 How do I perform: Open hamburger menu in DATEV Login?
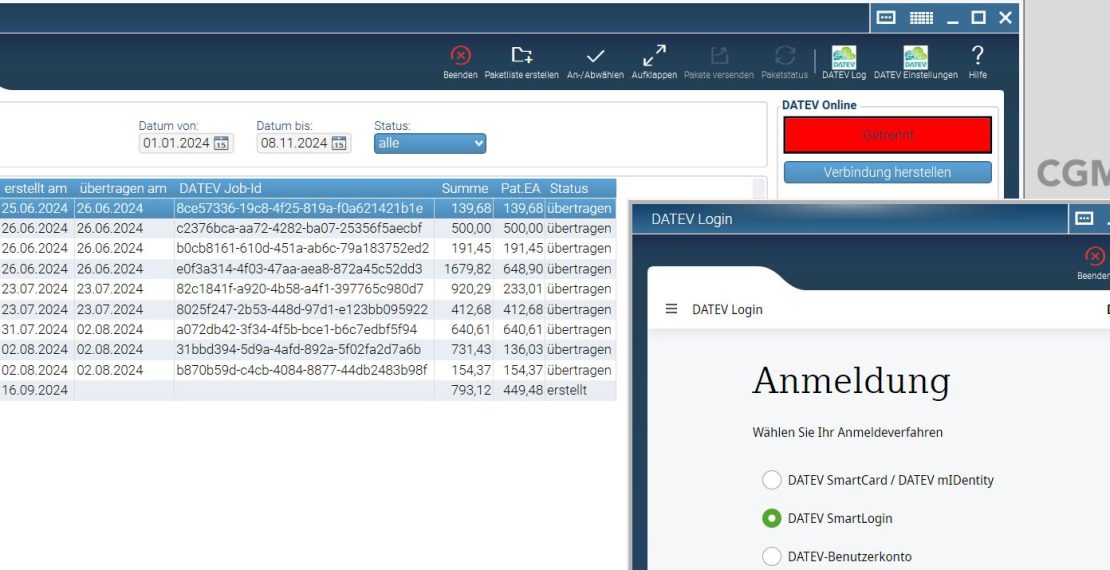671,309
